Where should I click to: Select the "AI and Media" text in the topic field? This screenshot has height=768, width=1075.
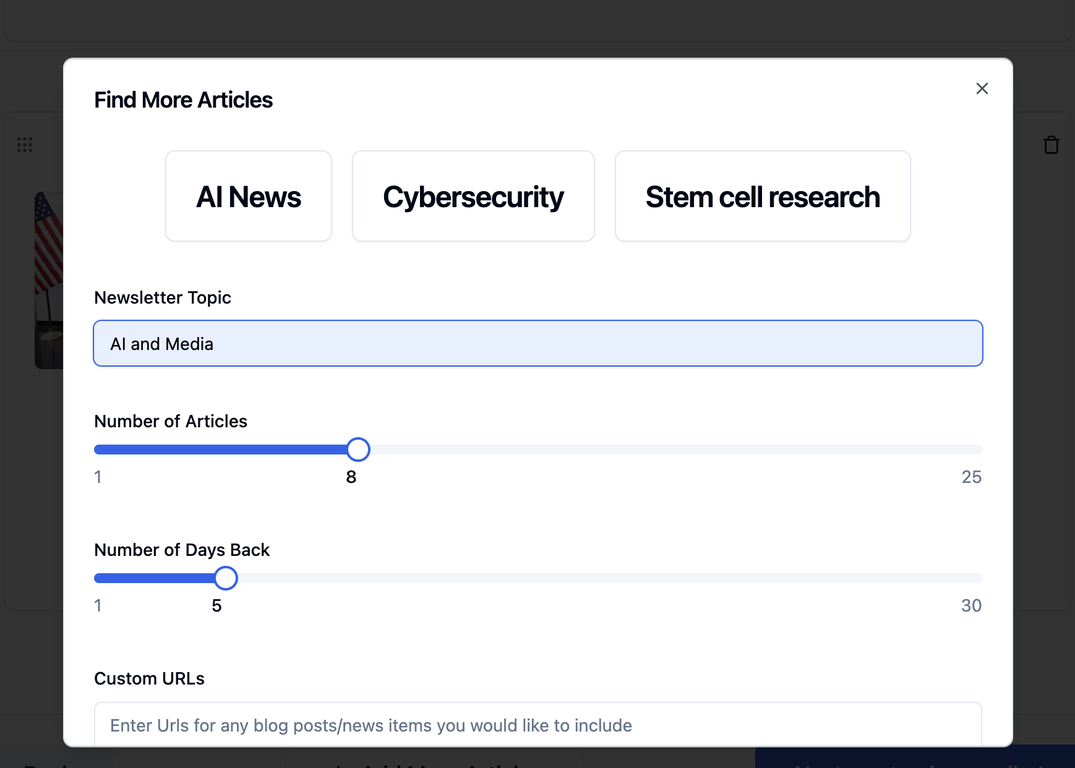[160, 343]
